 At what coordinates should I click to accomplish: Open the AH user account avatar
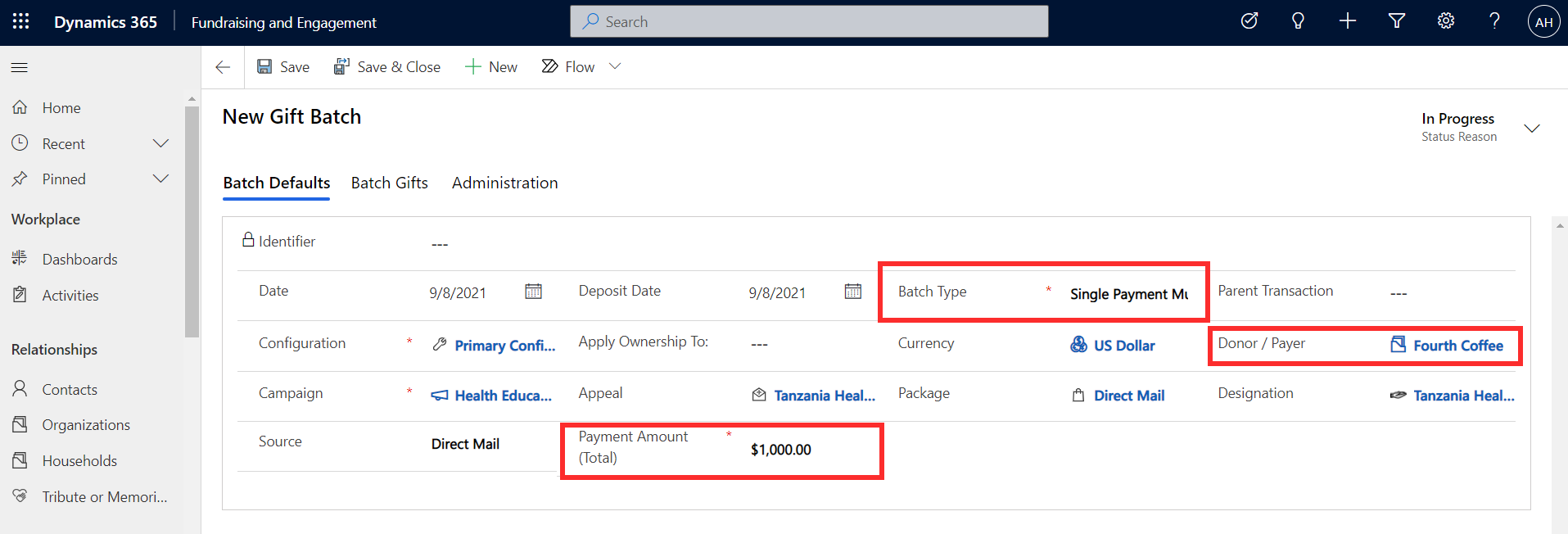[1544, 22]
